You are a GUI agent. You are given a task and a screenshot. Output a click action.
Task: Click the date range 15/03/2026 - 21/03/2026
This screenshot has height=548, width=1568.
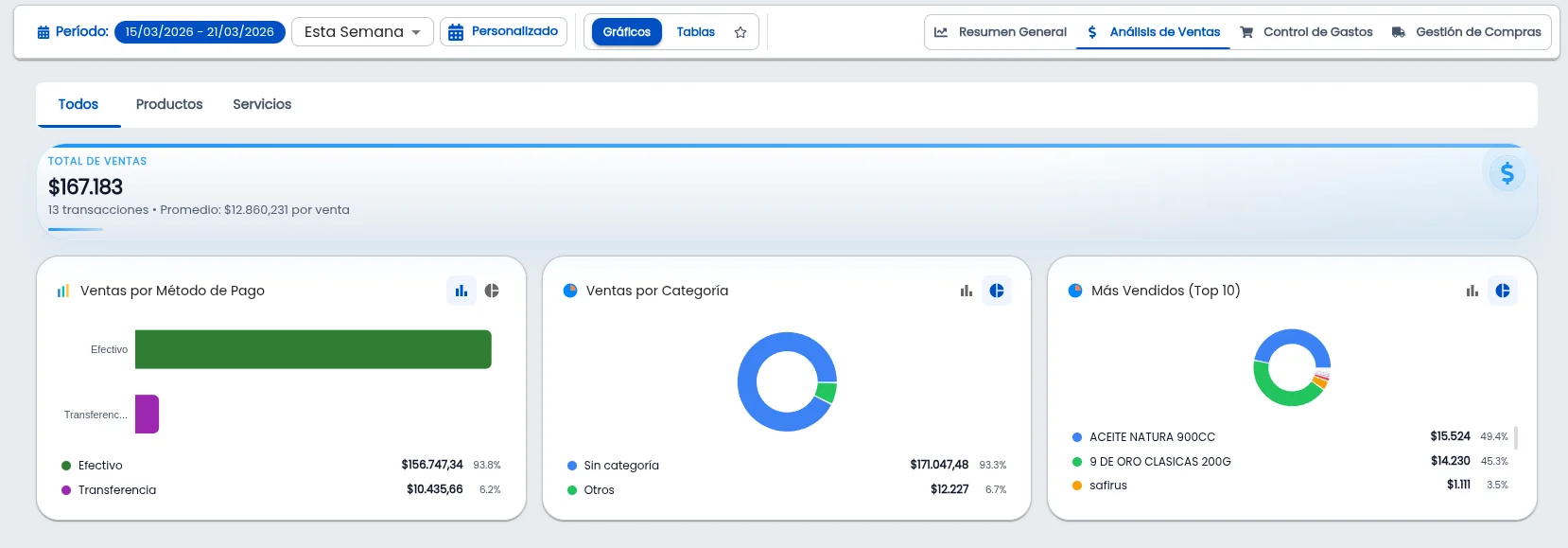(x=200, y=31)
